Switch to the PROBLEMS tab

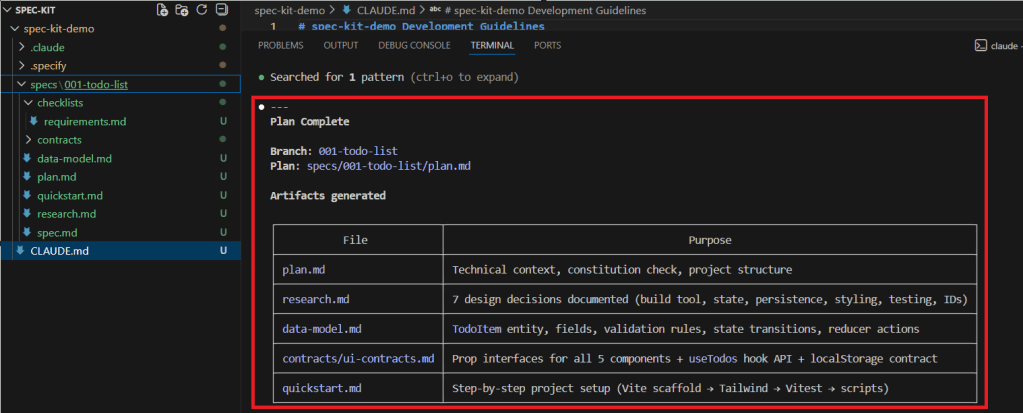tap(280, 46)
